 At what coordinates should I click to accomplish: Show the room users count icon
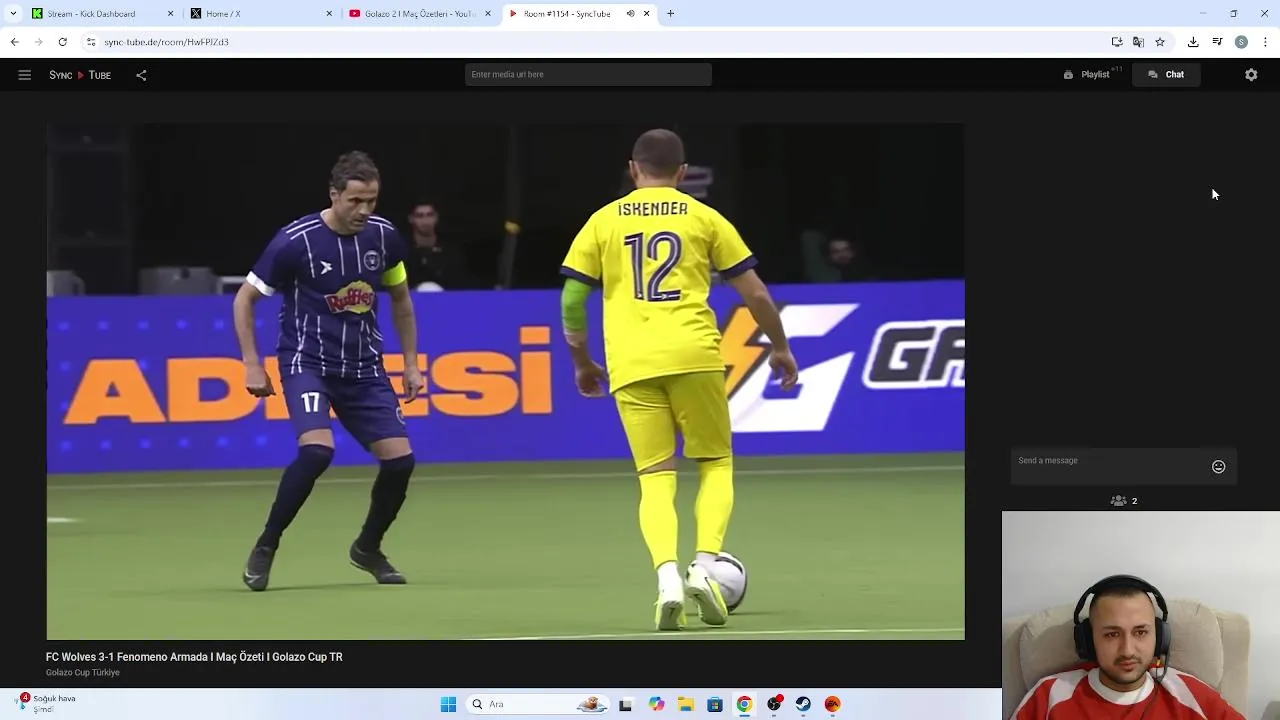1119,501
